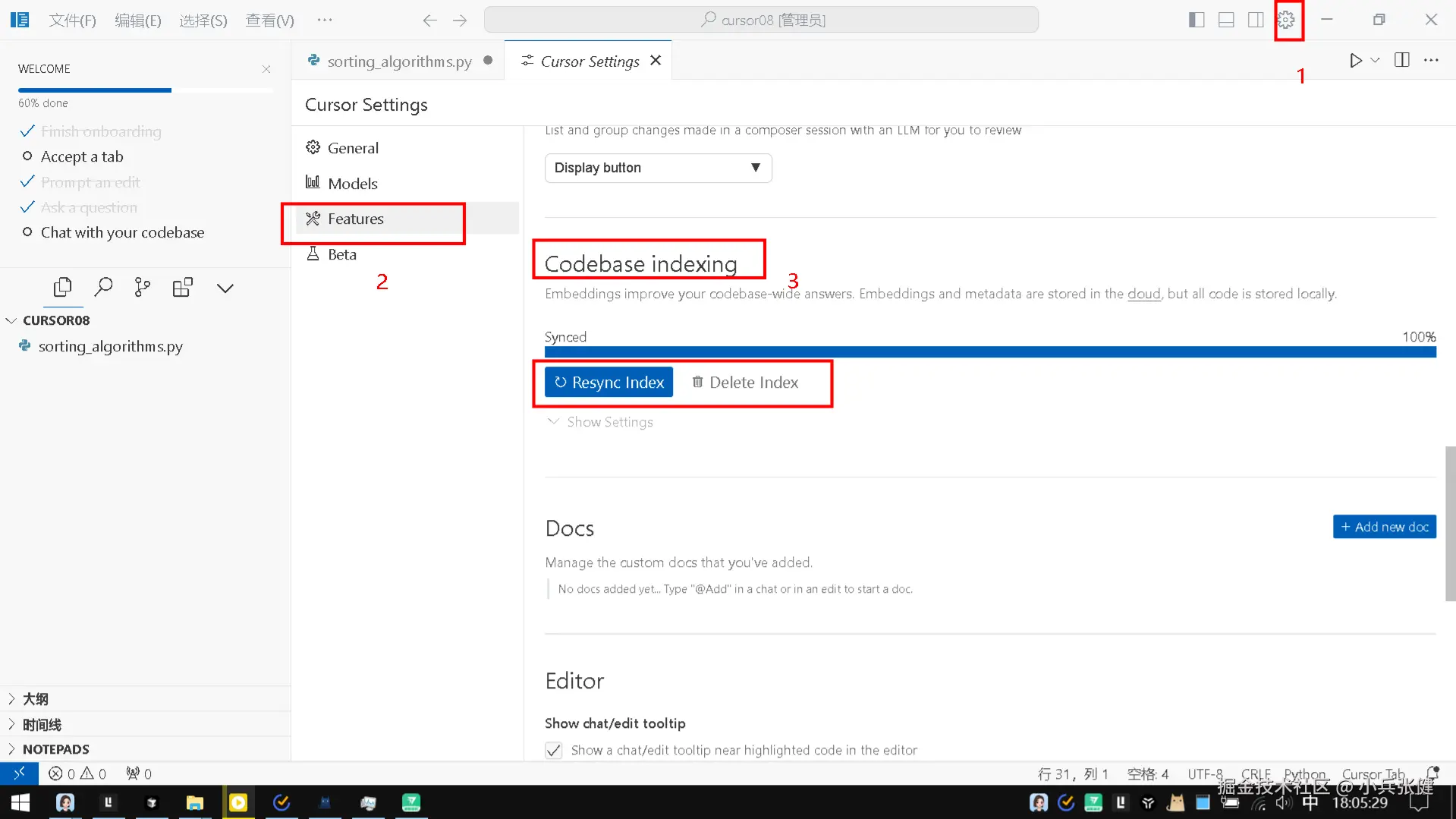Show more menu bar items
This screenshot has height=819, width=1456.
325,20
